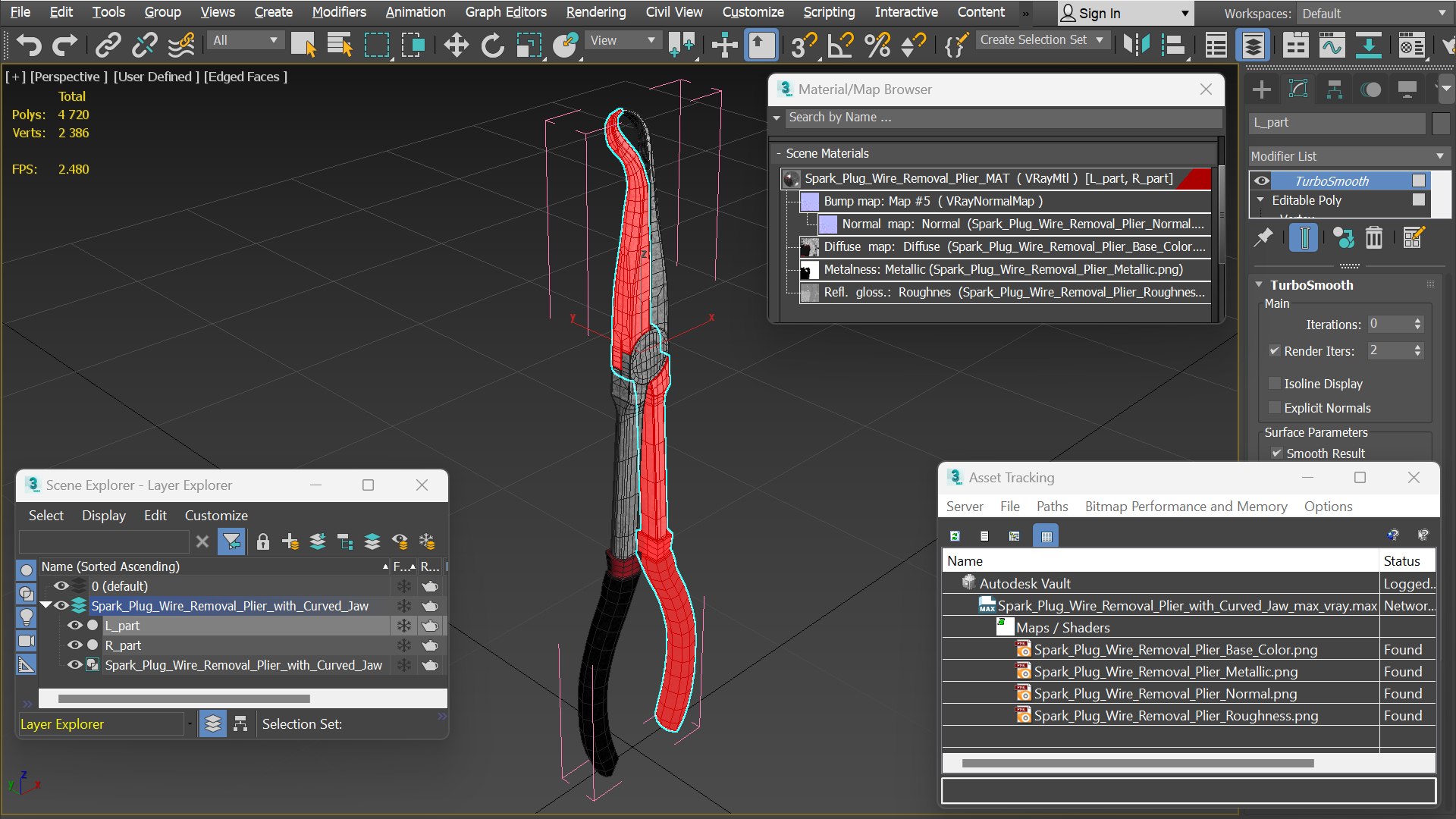Open the Create Selection Set dropdown
This screenshot has width=1456, height=819.
coord(1042,40)
